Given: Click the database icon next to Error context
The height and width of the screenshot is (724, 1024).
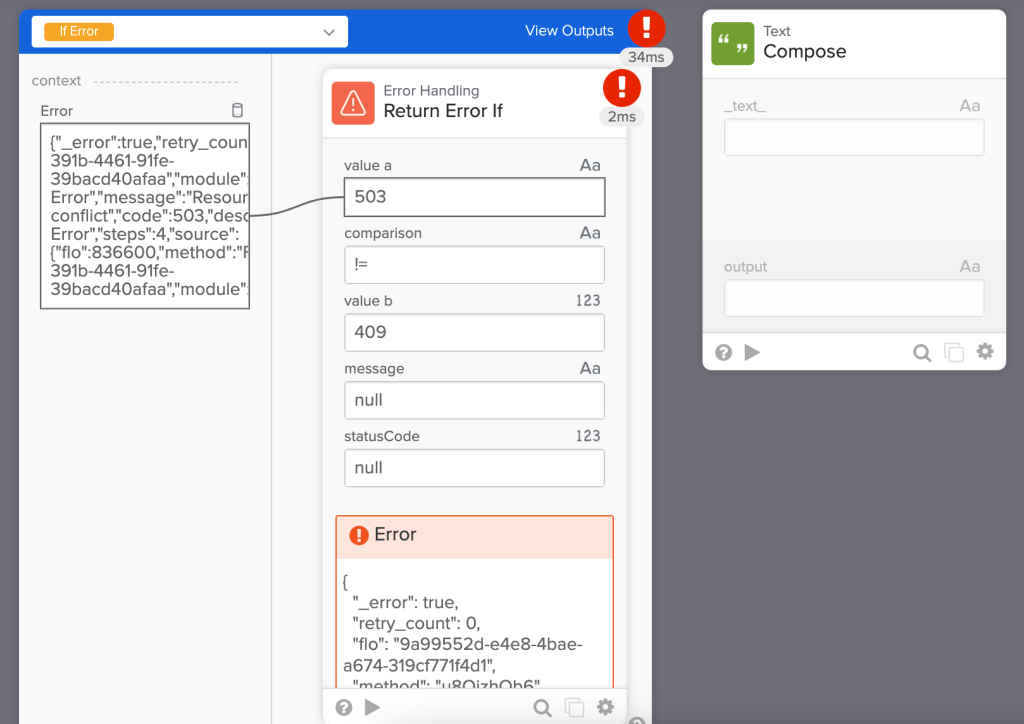Looking at the screenshot, I should [x=237, y=111].
